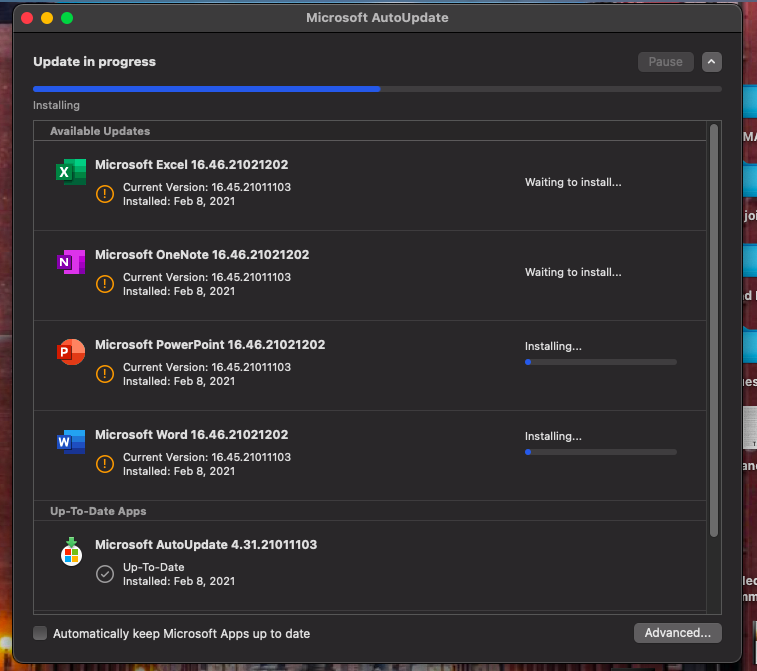Click the warning icon under Microsoft PowerPoint
This screenshot has height=671, width=757.
(x=105, y=374)
